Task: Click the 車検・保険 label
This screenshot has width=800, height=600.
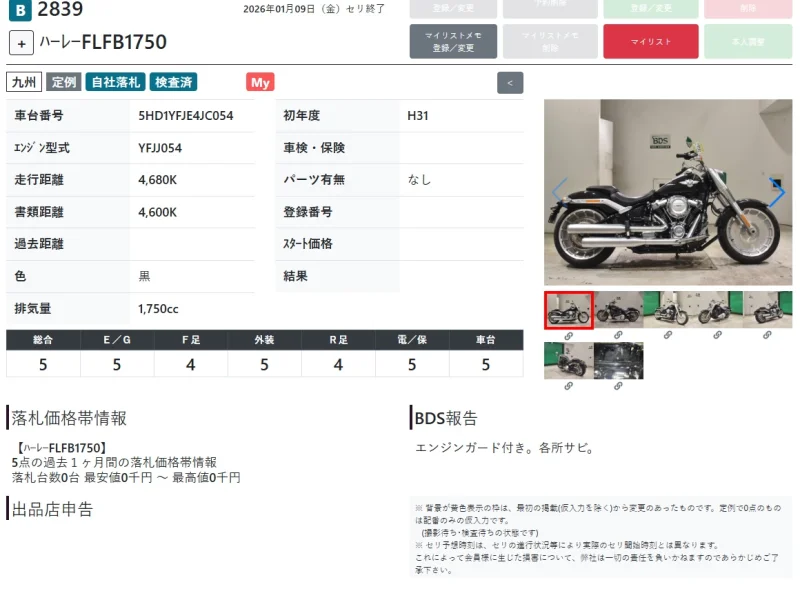Action: pyautogui.click(x=314, y=148)
